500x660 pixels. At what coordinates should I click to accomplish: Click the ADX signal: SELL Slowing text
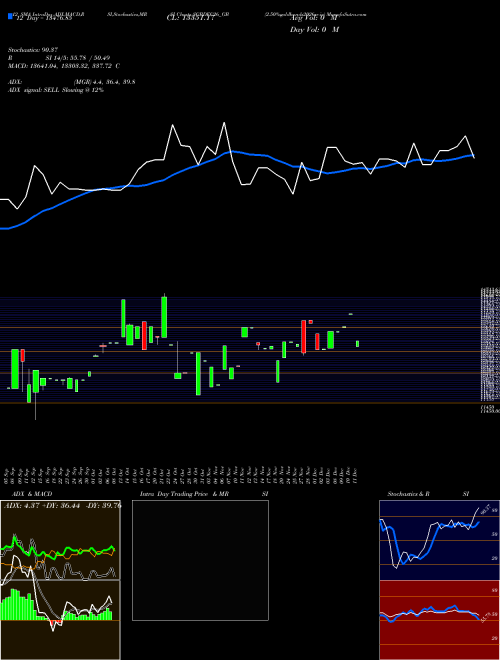56,90
